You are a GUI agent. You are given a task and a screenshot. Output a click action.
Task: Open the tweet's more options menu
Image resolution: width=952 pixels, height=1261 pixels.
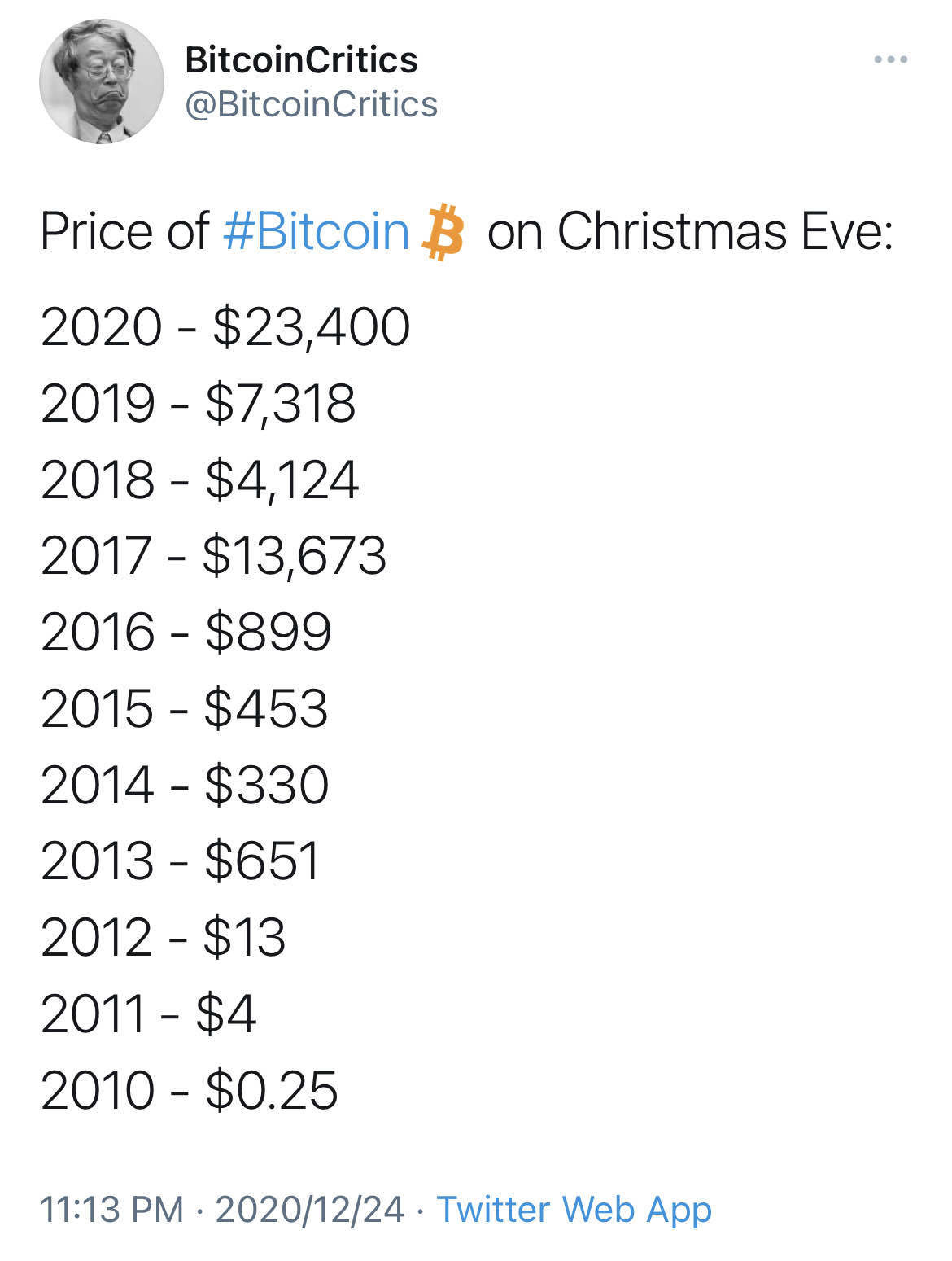click(x=890, y=59)
